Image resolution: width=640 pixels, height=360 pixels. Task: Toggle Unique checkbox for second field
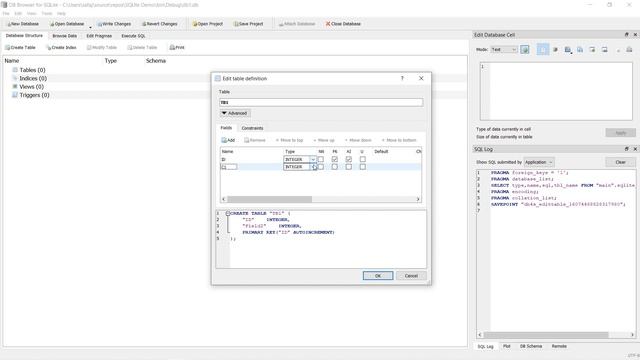click(362, 167)
